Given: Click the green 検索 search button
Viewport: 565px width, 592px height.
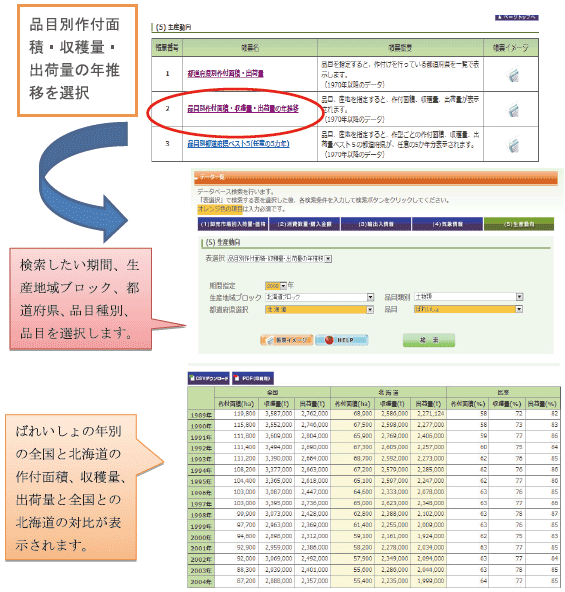Looking at the screenshot, I should click(429, 340).
